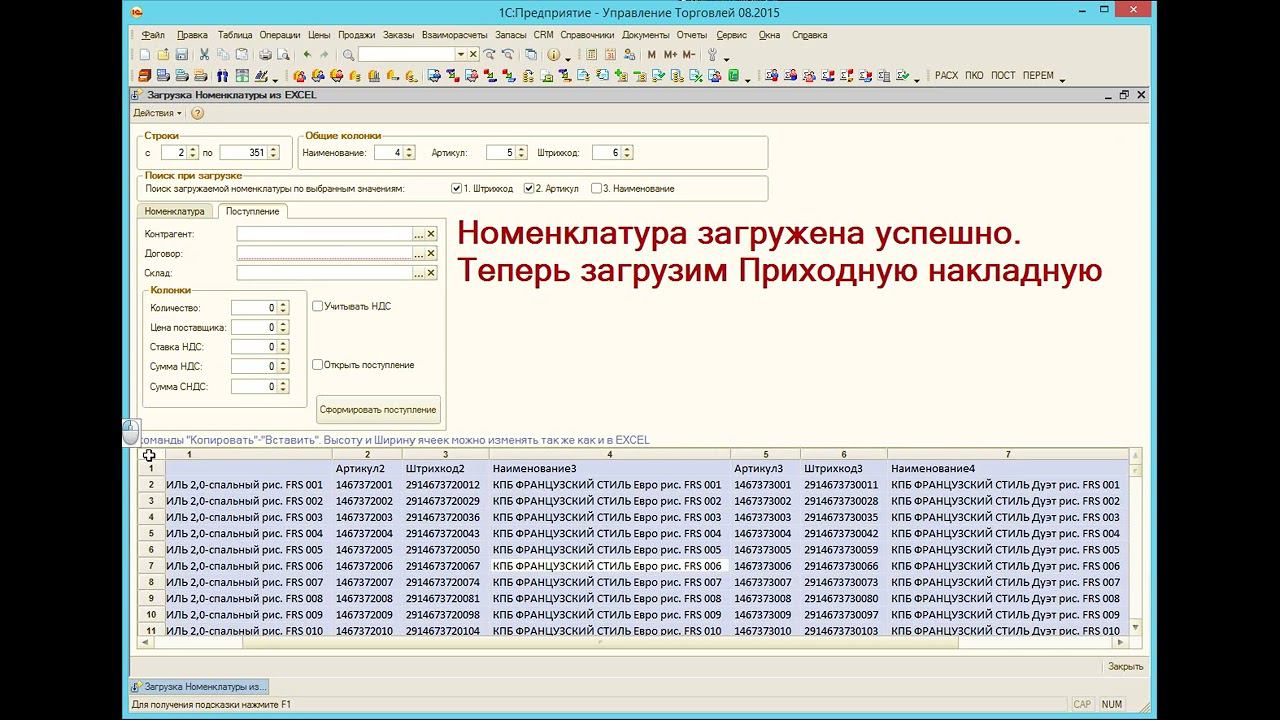
Task: Open the Сервис menu
Action: tap(732, 35)
